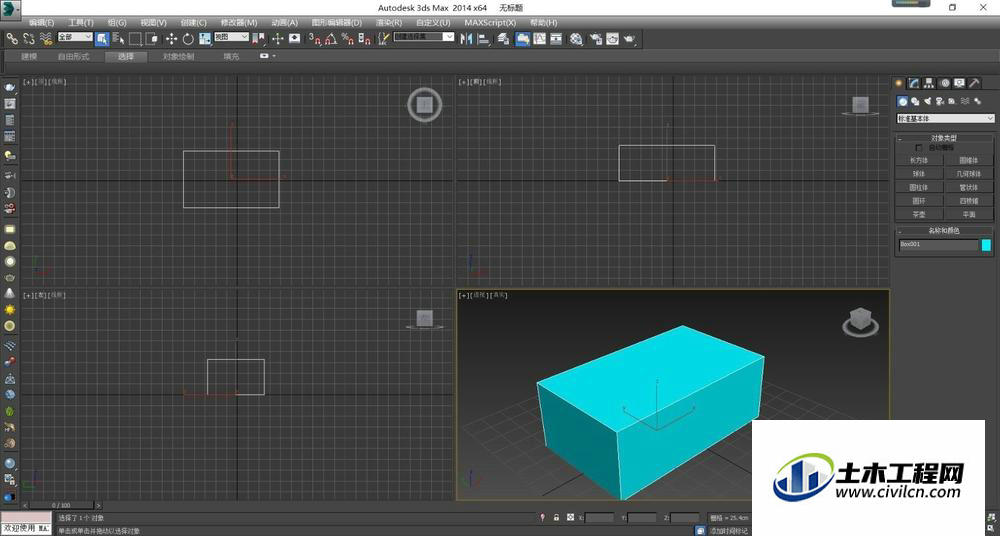Click the 球体 sphere button
The height and width of the screenshot is (536, 1000).
tap(919, 174)
